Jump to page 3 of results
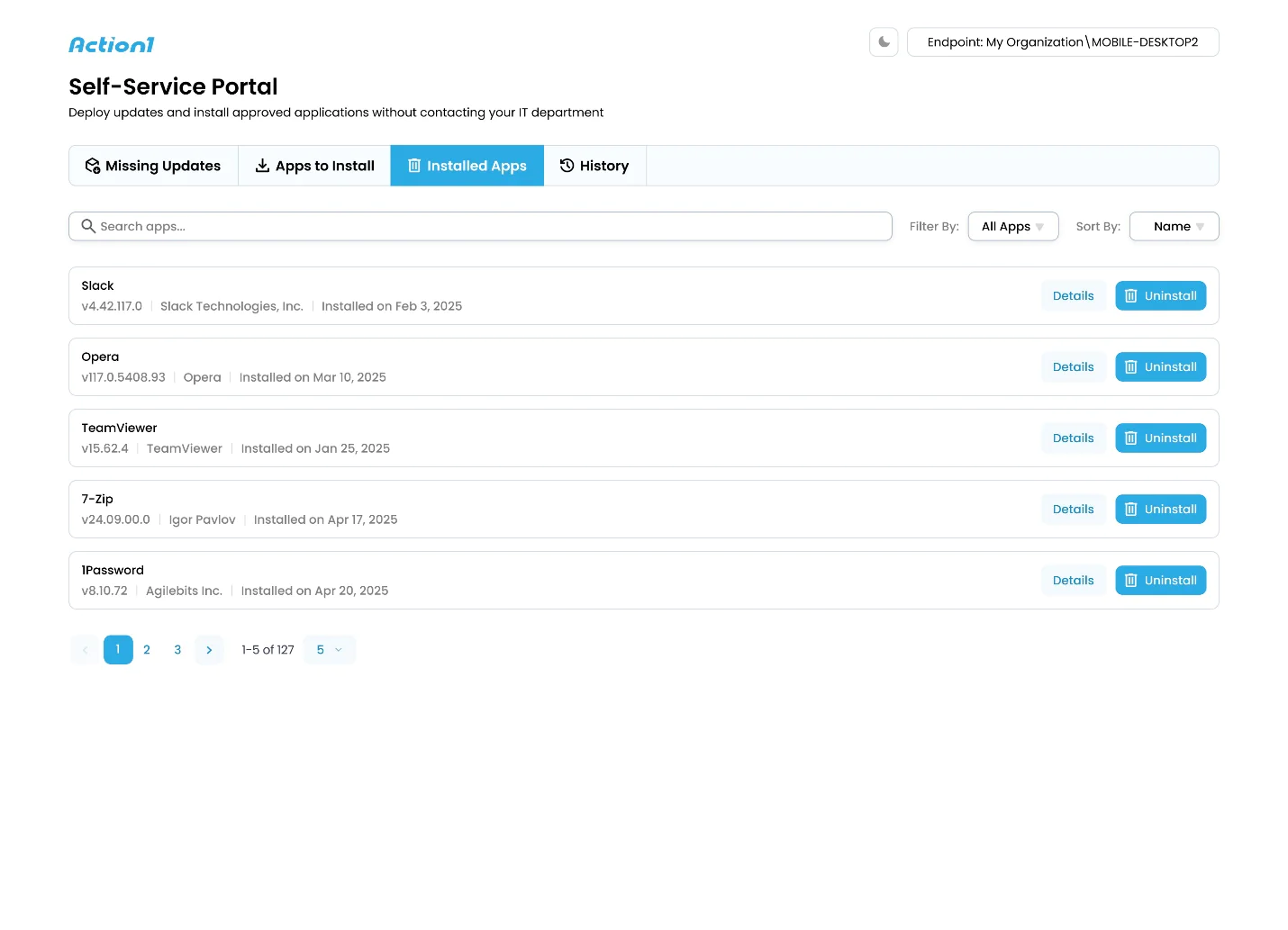 click(177, 650)
